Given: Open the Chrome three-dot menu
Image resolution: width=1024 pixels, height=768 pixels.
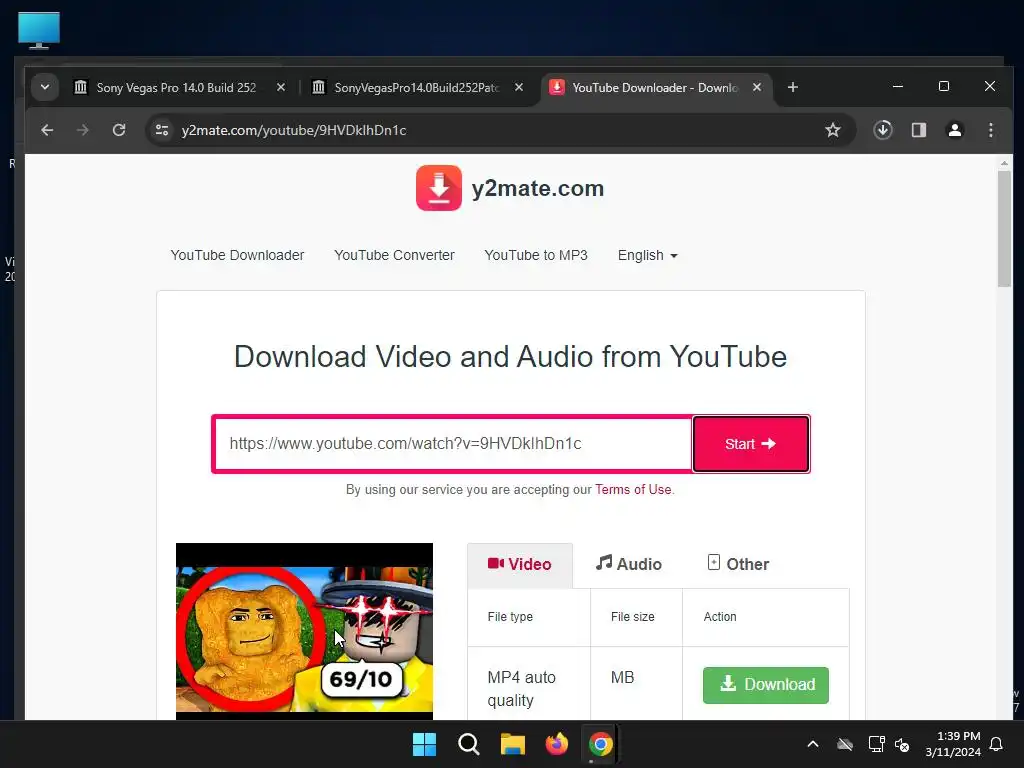Looking at the screenshot, I should pos(991,130).
